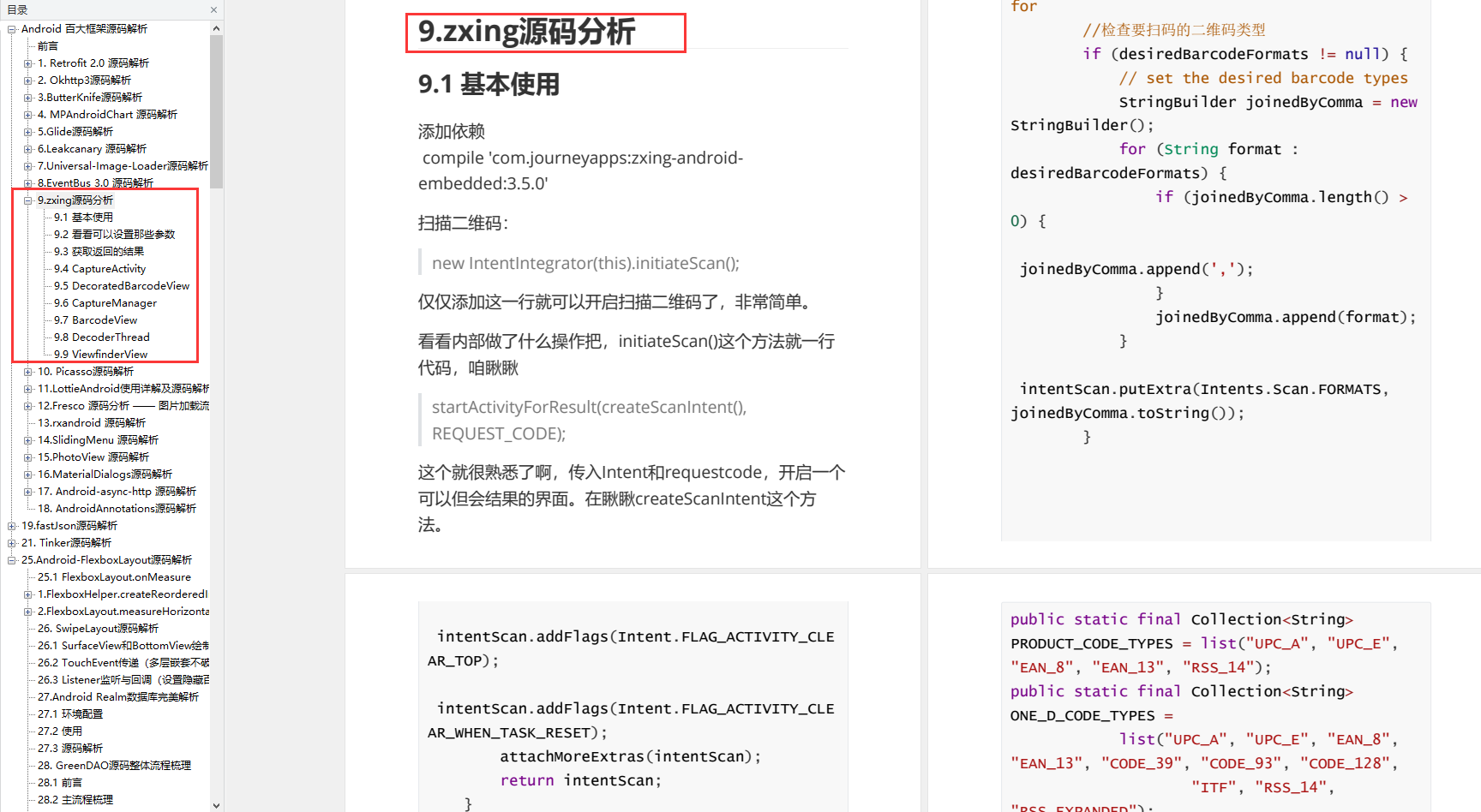Click the sidebar scroll up arrow
The width and height of the screenshot is (1481, 812).
pos(216,29)
